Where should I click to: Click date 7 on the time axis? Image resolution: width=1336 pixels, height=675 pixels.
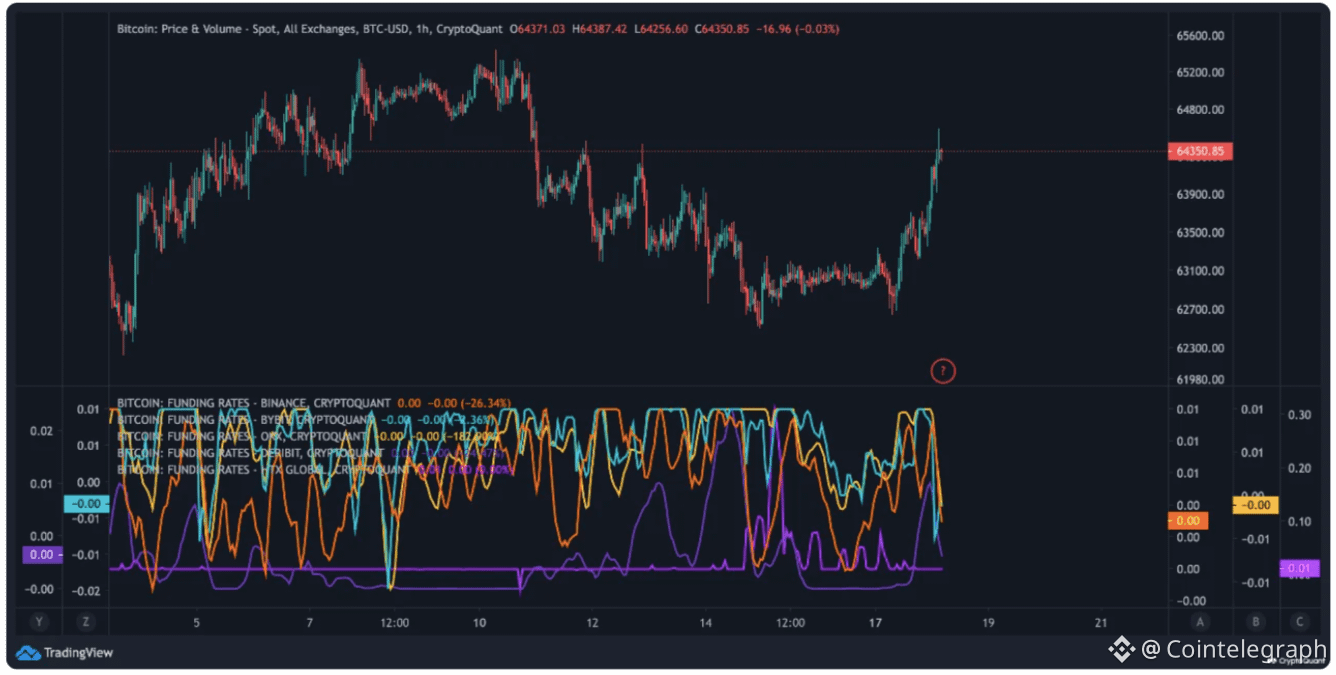pyautogui.click(x=310, y=623)
